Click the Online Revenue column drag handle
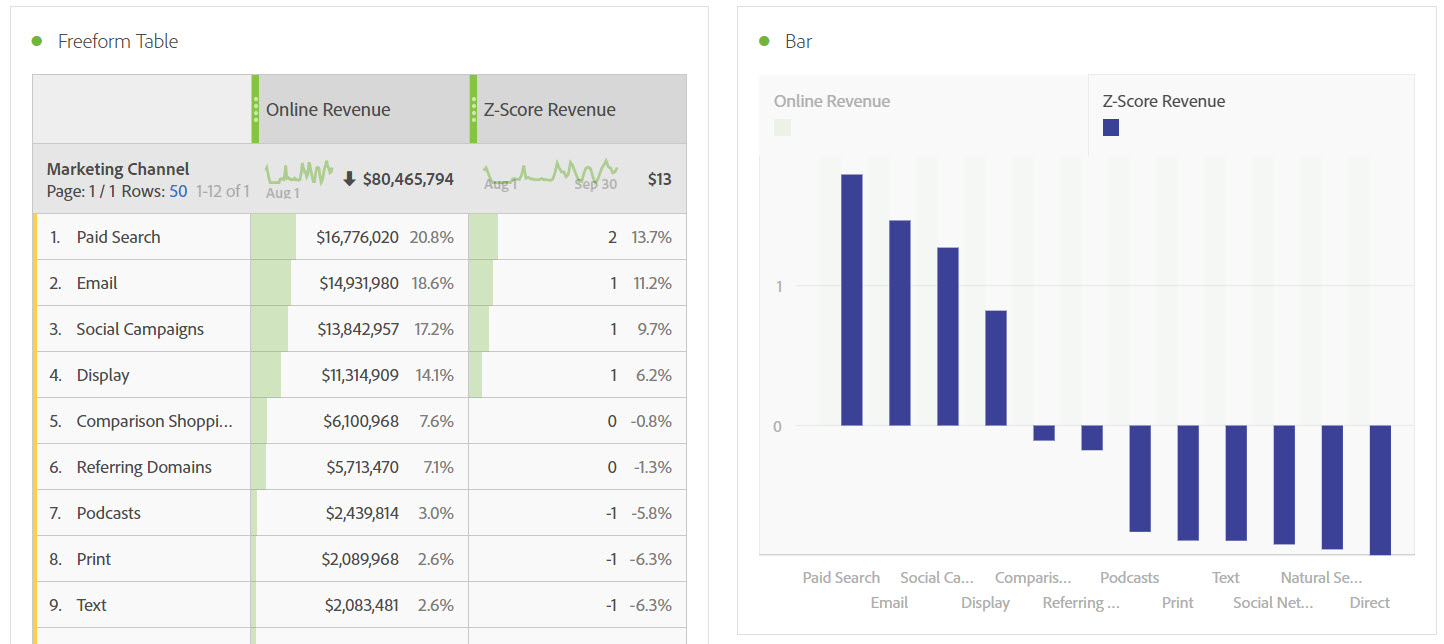The width and height of the screenshot is (1444, 644). (256, 109)
